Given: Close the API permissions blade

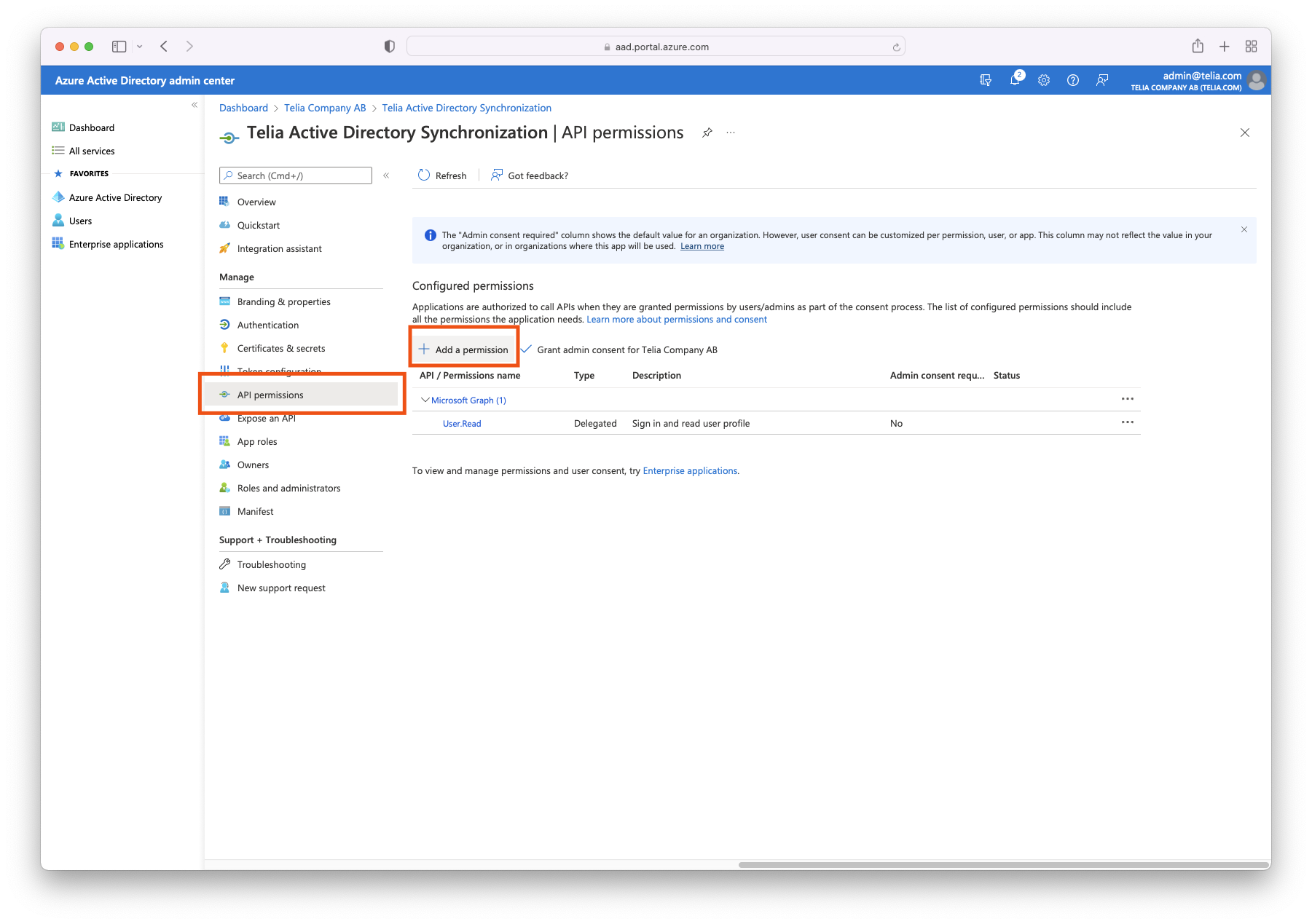Looking at the screenshot, I should (x=1245, y=133).
